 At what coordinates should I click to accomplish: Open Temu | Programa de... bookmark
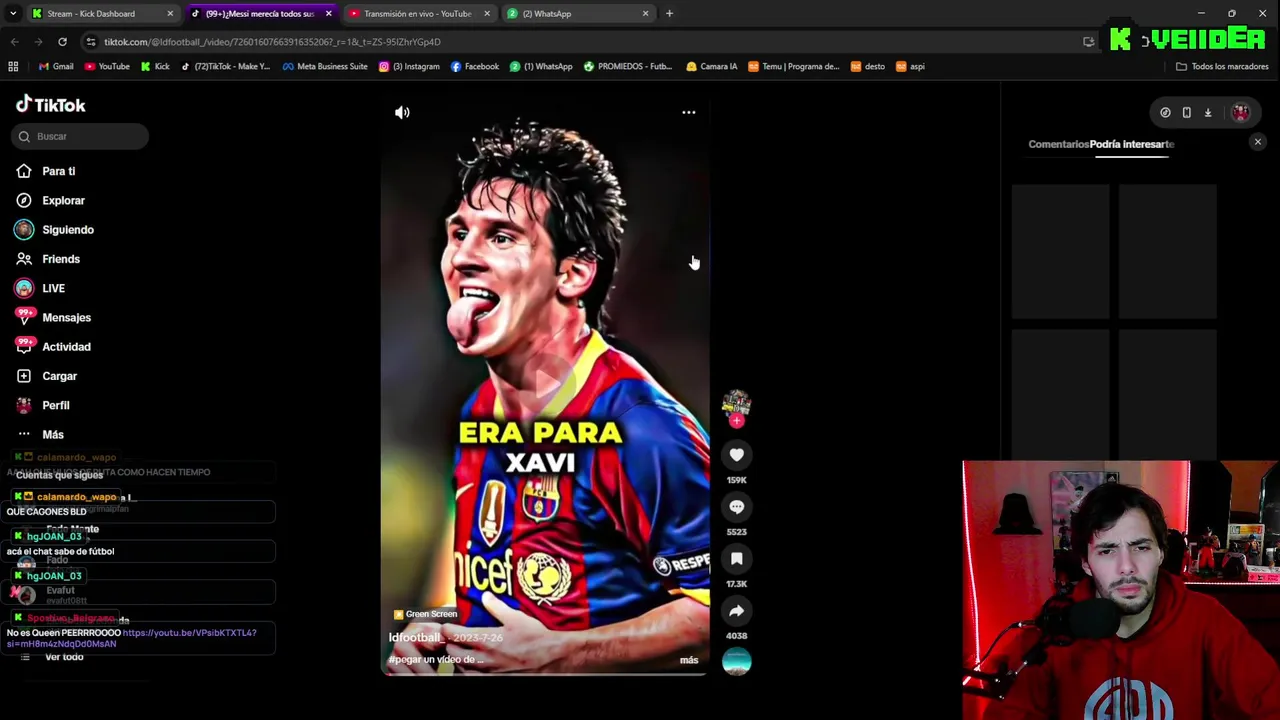(x=793, y=67)
